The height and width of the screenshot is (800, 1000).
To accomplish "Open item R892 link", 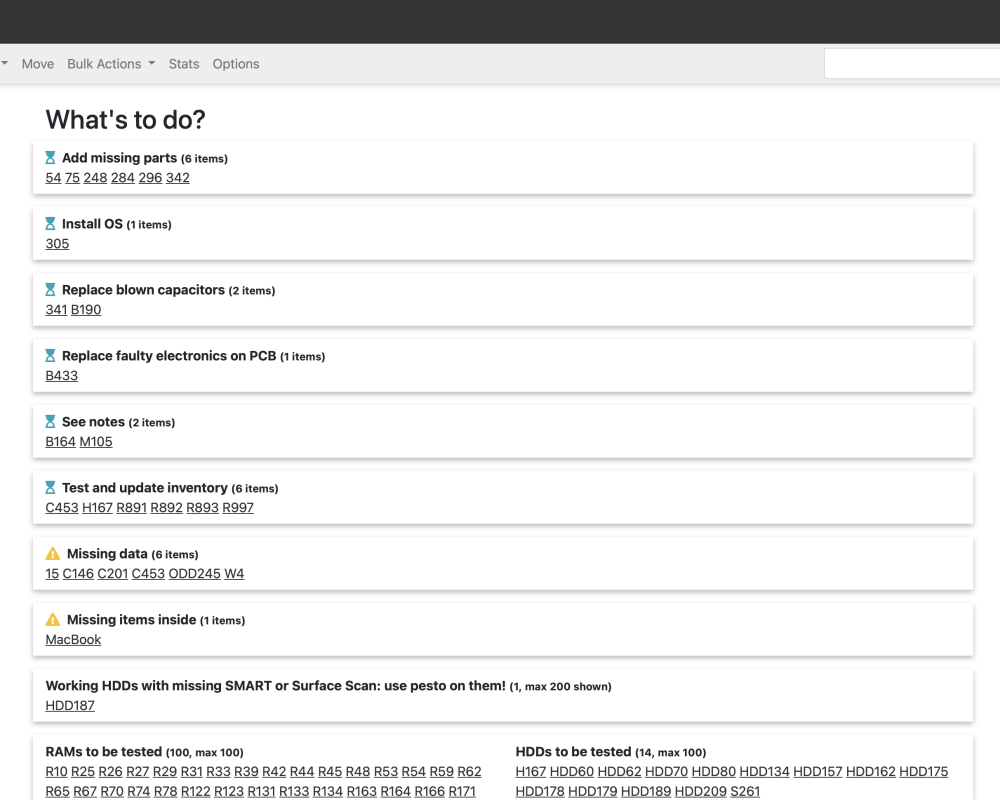I will pyautogui.click(x=166, y=508).
